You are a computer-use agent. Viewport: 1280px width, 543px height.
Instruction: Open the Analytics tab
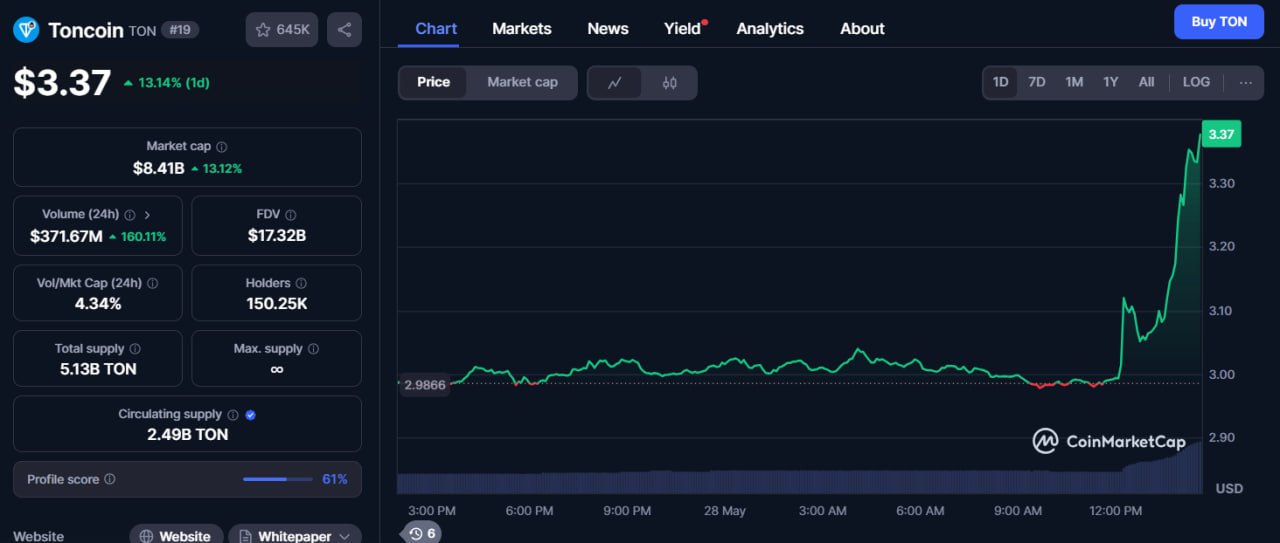coord(770,28)
